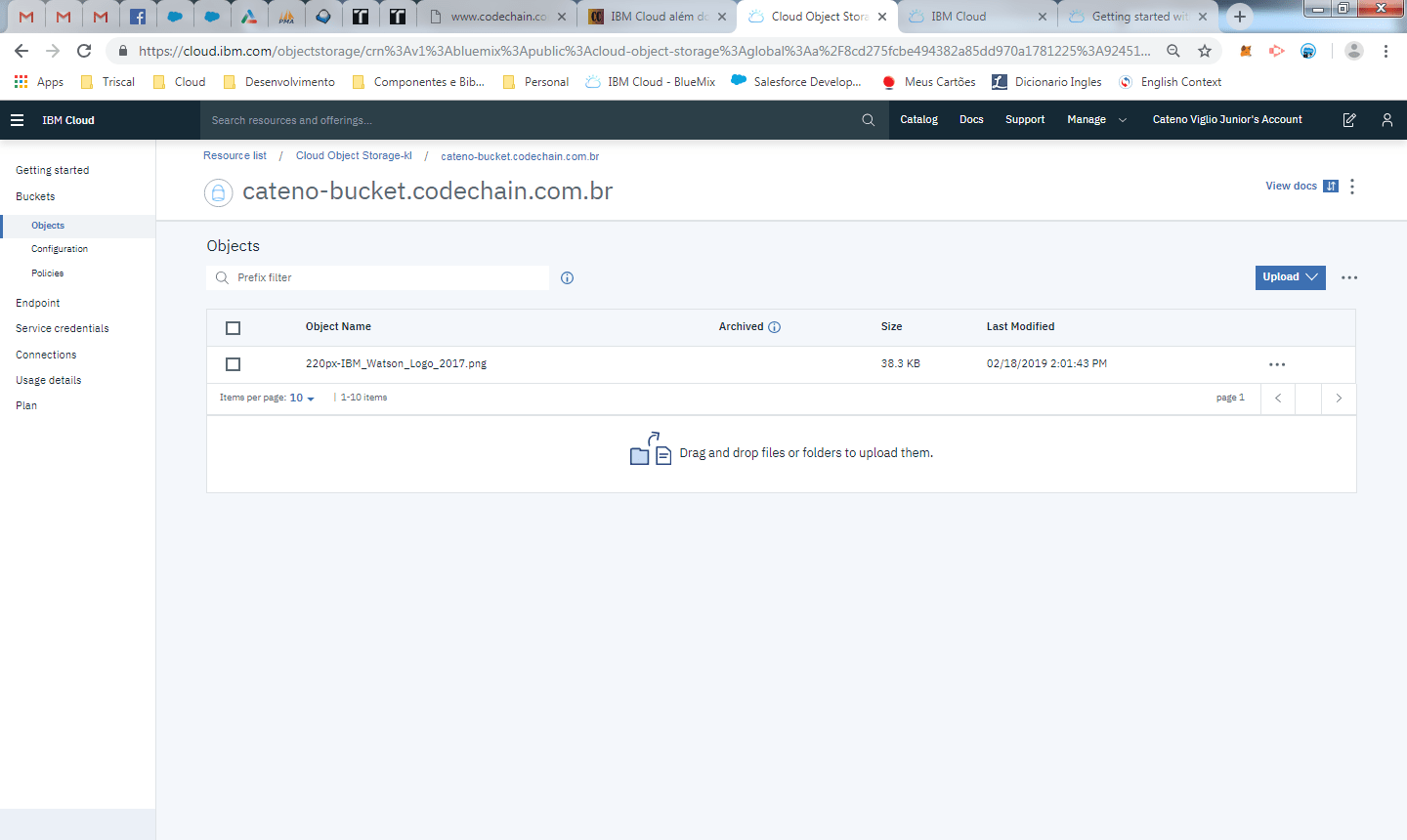The width and height of the screenshot is (1407, 840).
Task: Go to the next page of objects
Action: click(1339, 399)
